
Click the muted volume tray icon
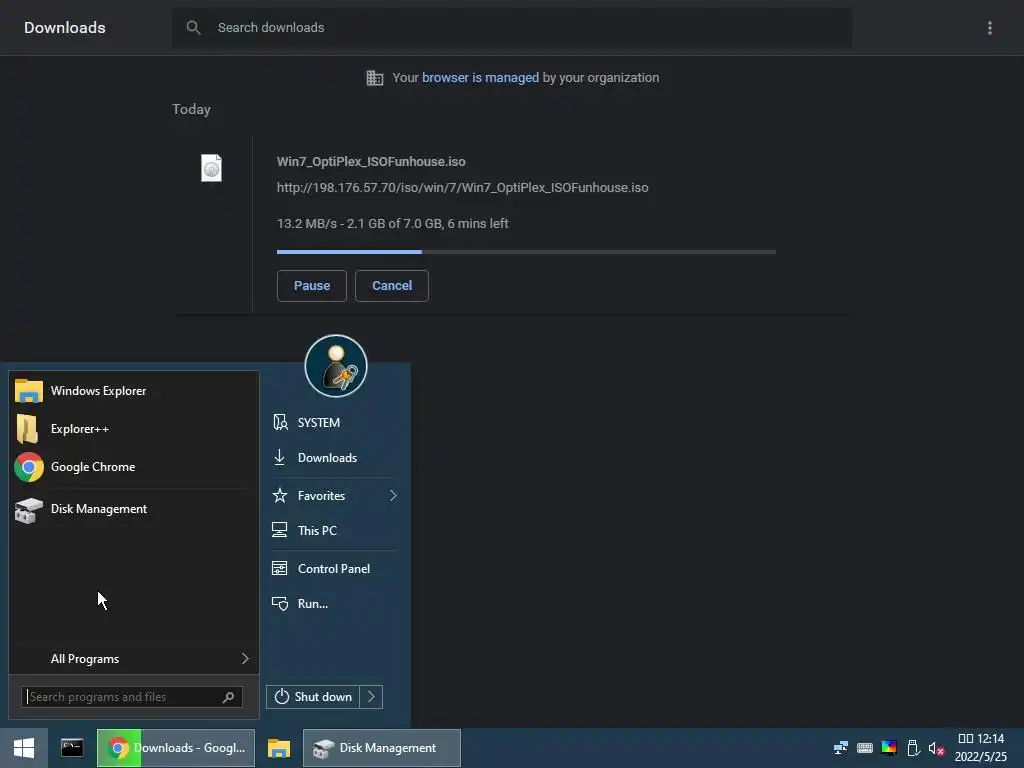coord(936,748)
